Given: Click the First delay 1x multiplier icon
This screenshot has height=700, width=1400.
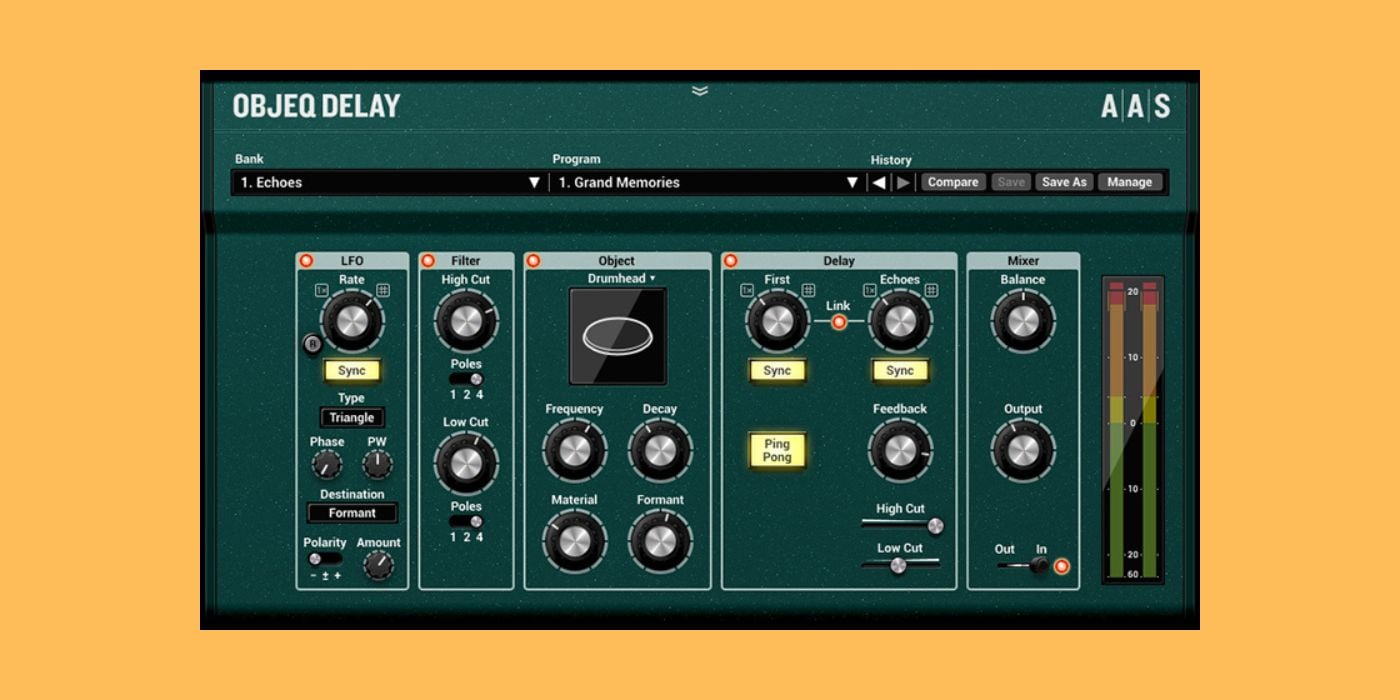Looking at the screenshot, I should tap(747, 290).
